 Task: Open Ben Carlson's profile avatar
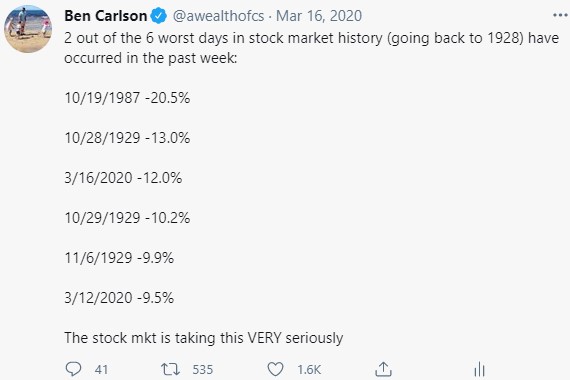click(x=28, y=29)
